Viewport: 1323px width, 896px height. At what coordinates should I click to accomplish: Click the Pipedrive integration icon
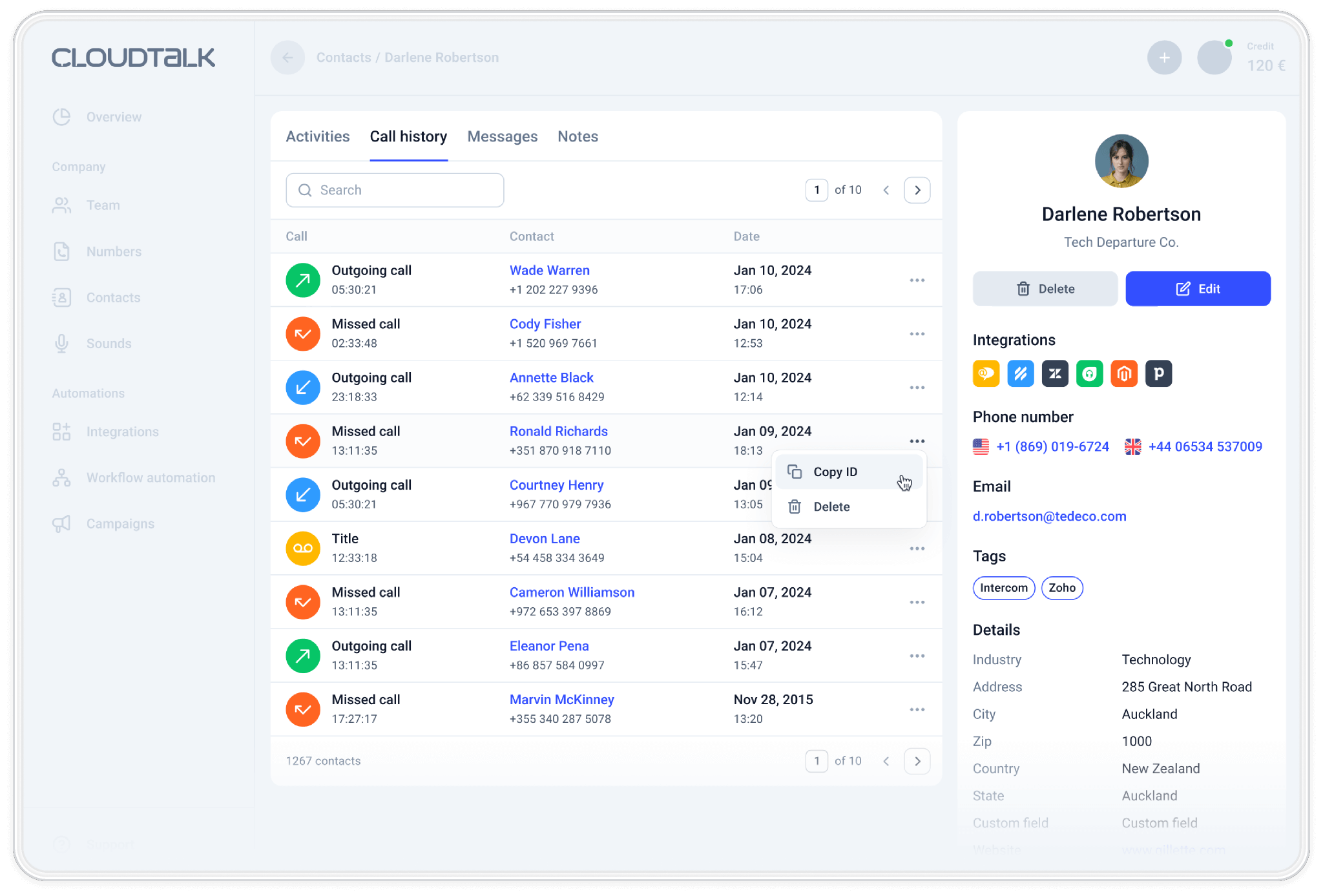tap(1158, 373)
